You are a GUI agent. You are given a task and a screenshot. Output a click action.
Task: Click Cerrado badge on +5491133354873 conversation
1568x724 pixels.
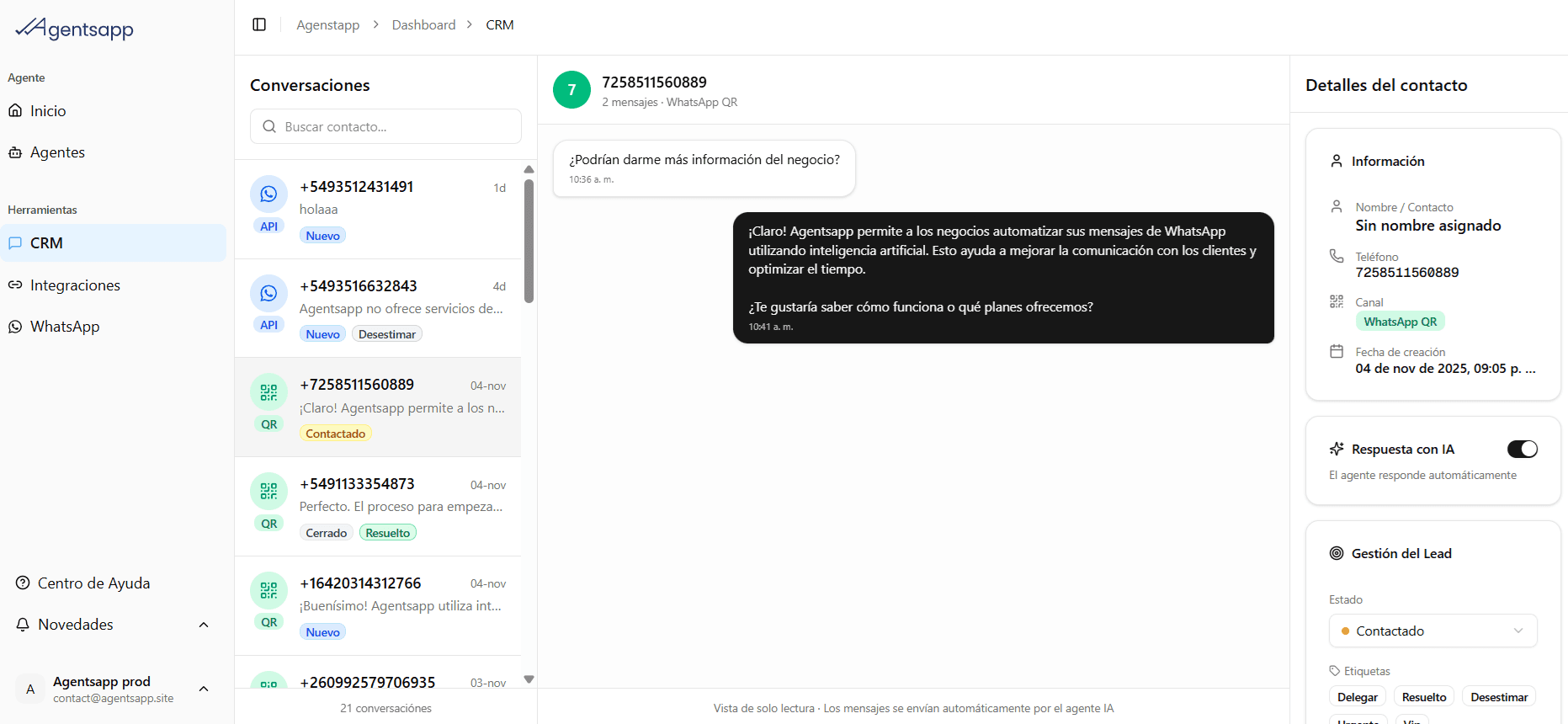coord(327,533)
